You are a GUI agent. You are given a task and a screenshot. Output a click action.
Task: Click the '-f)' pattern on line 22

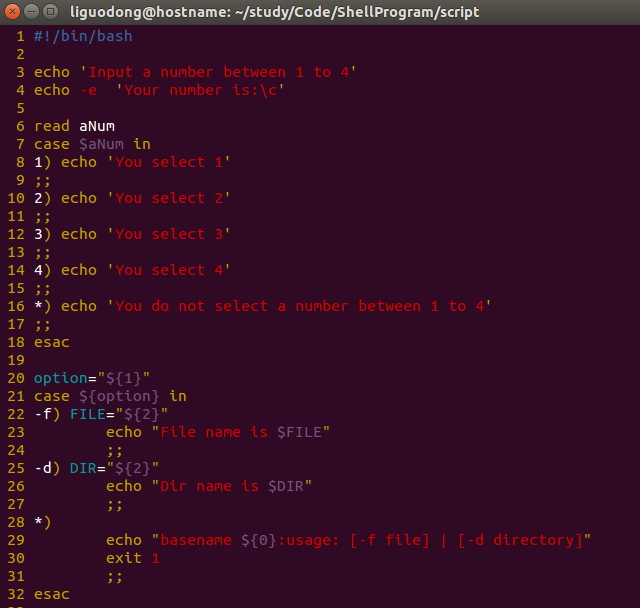[47, 414]
